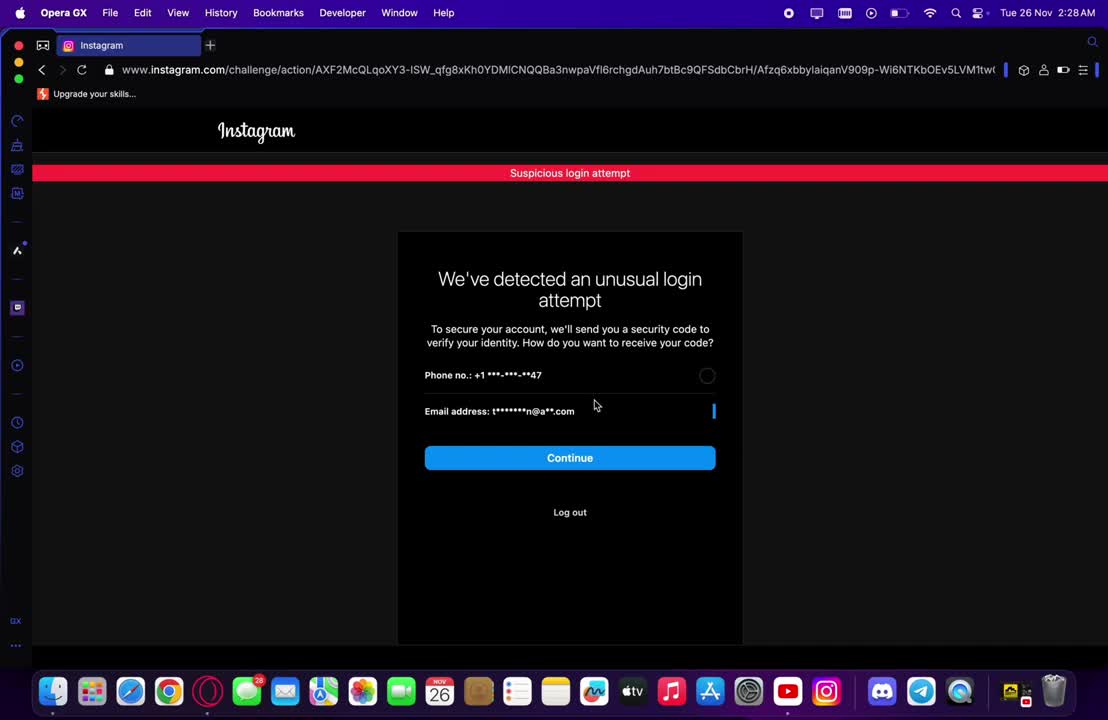Viewport: 1108px width, 720px height.
Task: Click the address bar URL field
Action: 558,70
